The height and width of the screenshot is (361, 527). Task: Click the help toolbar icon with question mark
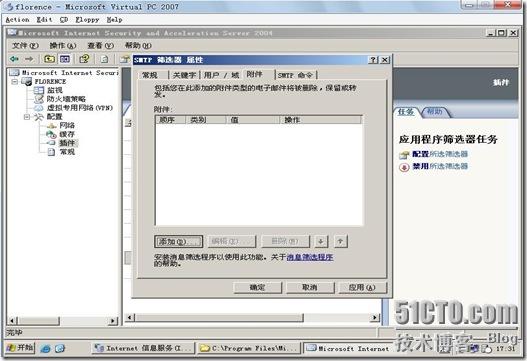click(x=84, y=59)
